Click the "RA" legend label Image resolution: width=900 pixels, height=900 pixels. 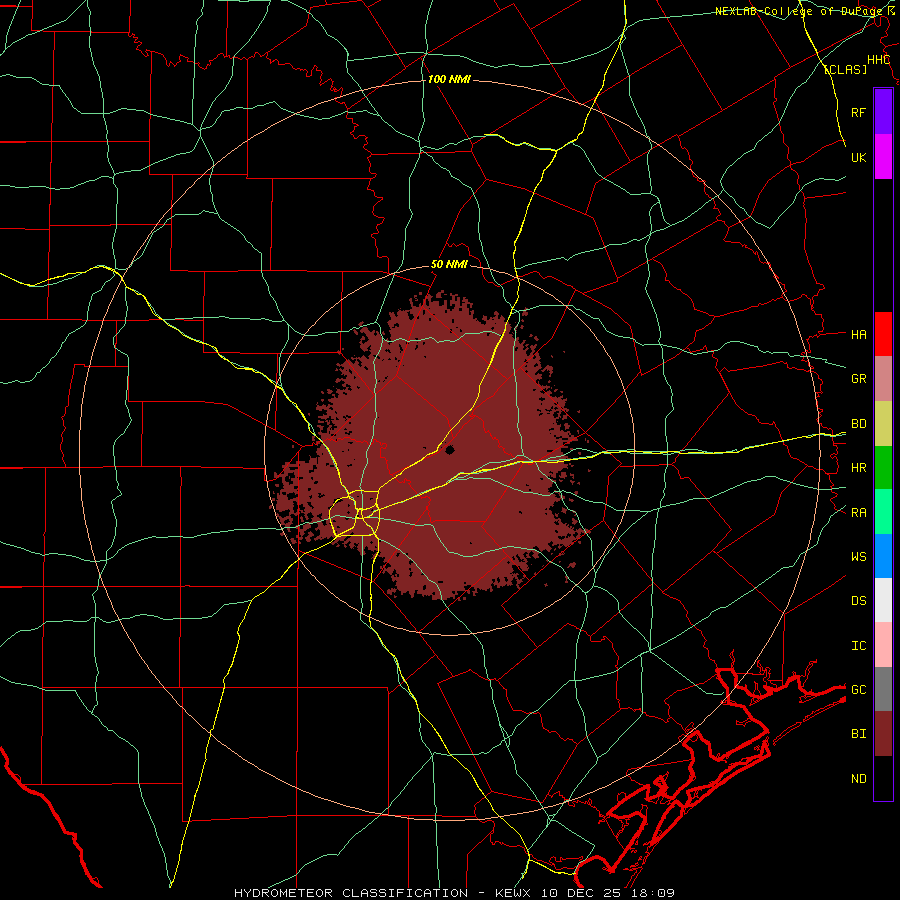click(859, 513)
